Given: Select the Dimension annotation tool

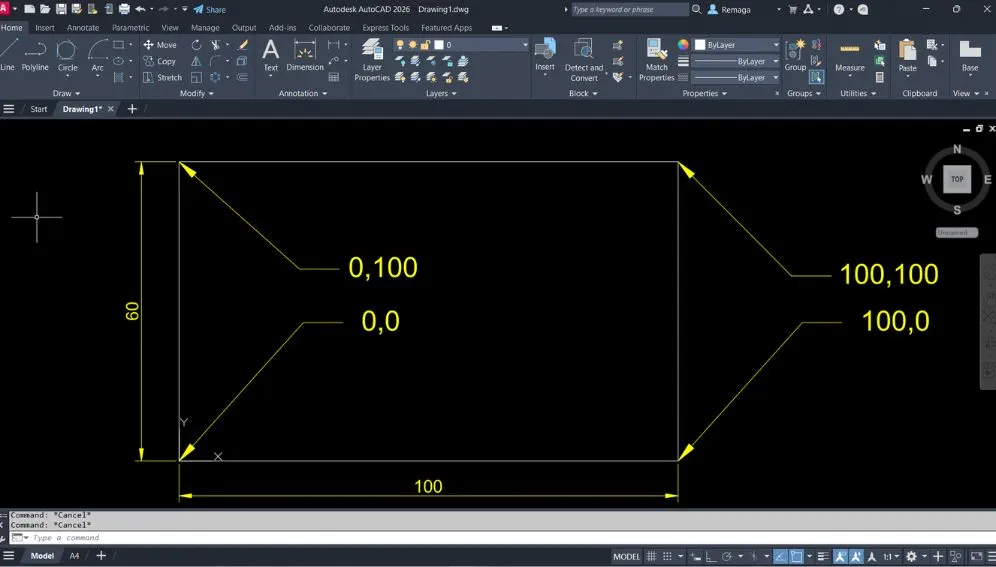Looking at the screenshot, I should [305, 54].
